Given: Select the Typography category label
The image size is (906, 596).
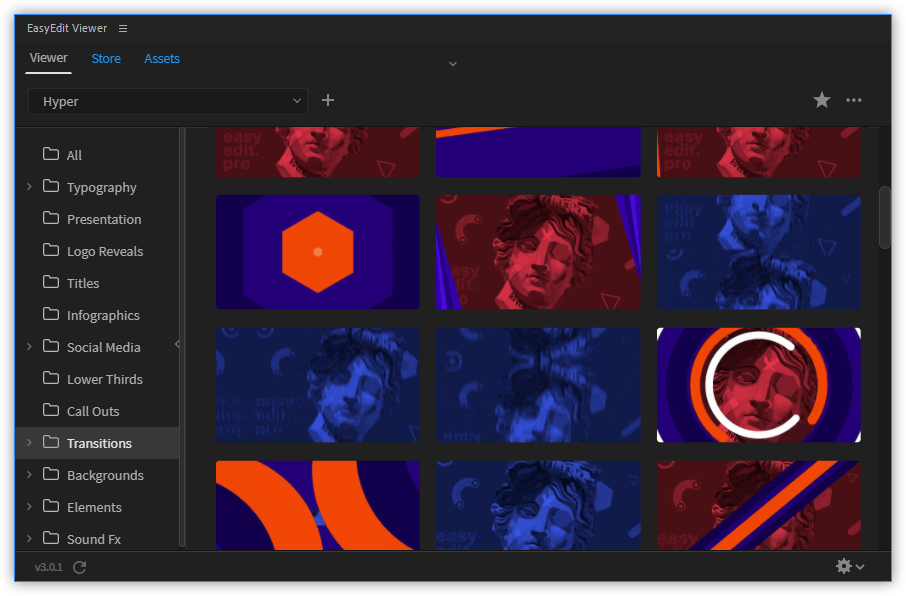Looking at the screenshot, I should point(102,187).
